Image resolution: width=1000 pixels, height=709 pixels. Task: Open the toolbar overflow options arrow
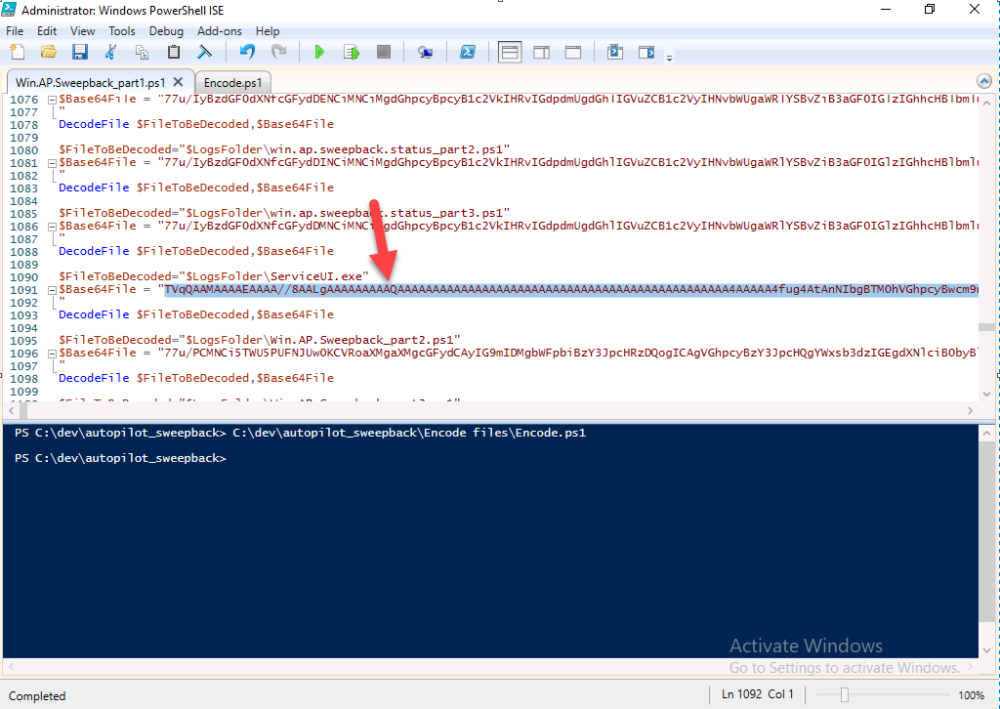[669, 58]
